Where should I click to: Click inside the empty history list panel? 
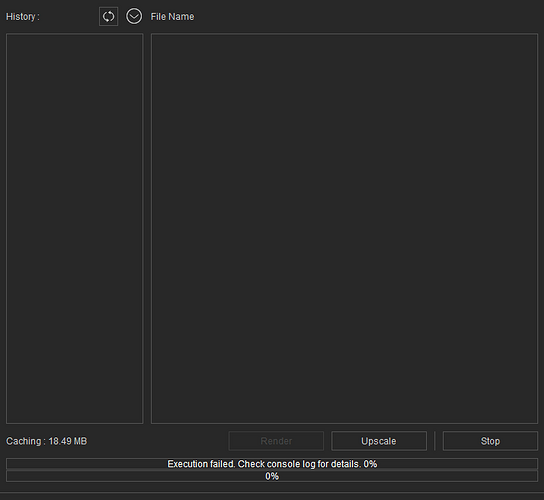point(75,228)
